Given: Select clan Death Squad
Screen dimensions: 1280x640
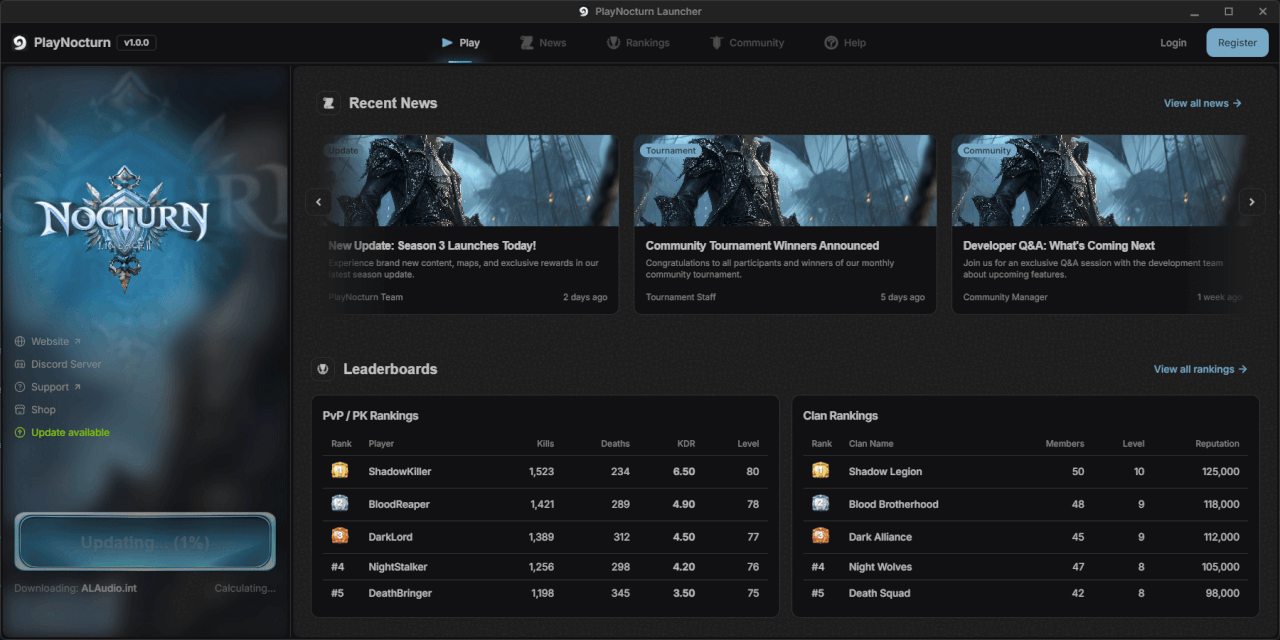Looking at the screenshot, I should [879, 593].
